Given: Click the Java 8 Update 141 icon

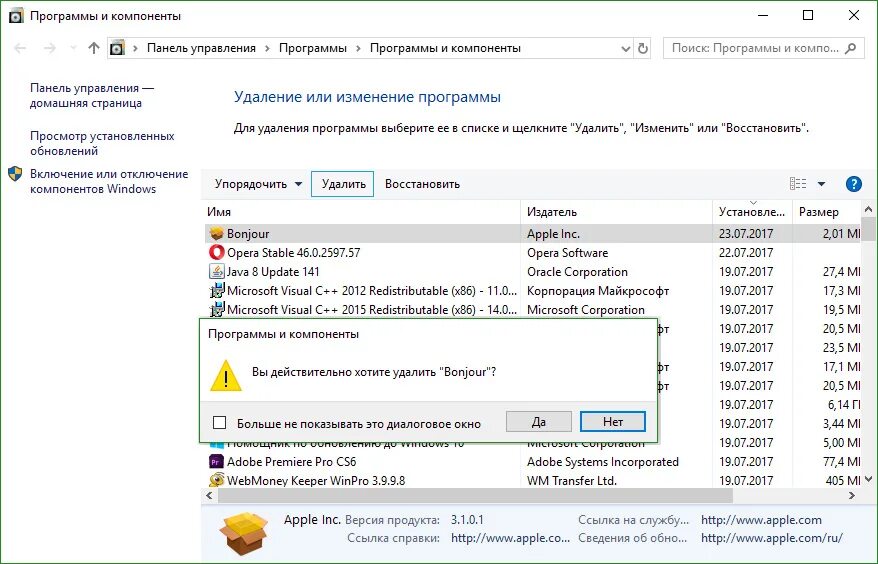Looking at the screenshot, I should [x=217, y=272].
